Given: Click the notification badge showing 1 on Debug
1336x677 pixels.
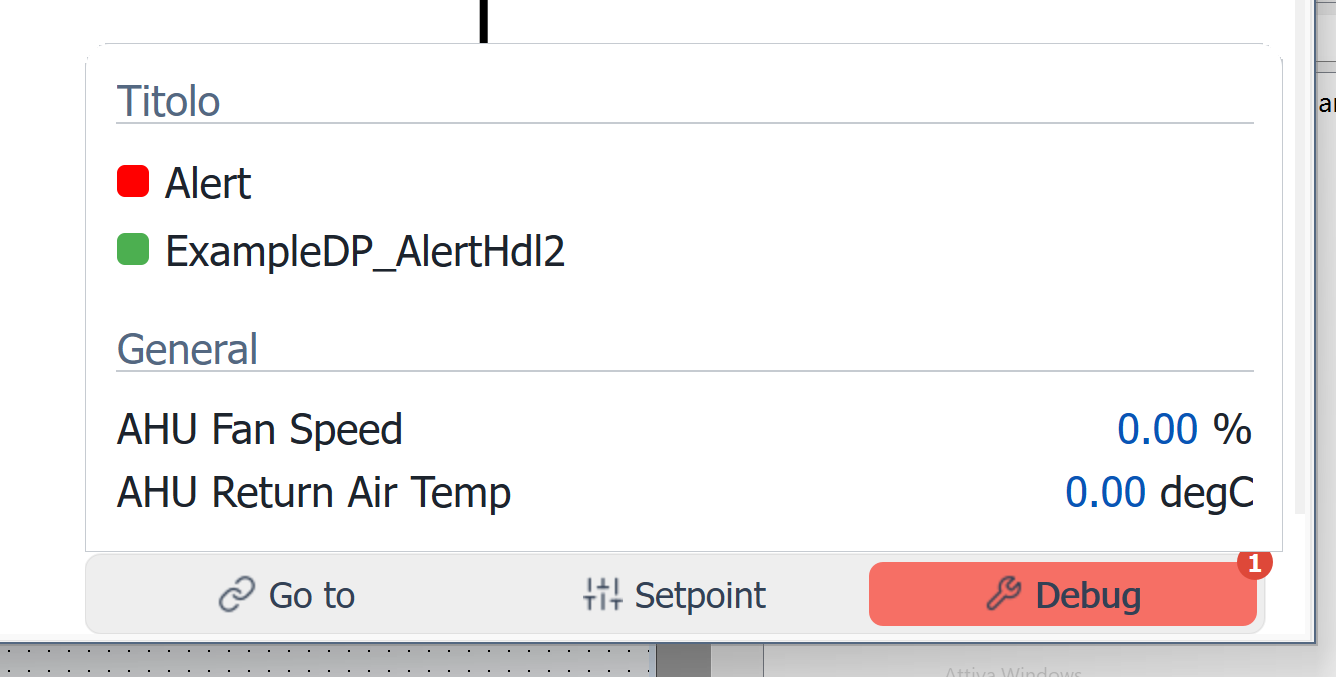Looking at the screenshot, I should tap(1256, 563).
